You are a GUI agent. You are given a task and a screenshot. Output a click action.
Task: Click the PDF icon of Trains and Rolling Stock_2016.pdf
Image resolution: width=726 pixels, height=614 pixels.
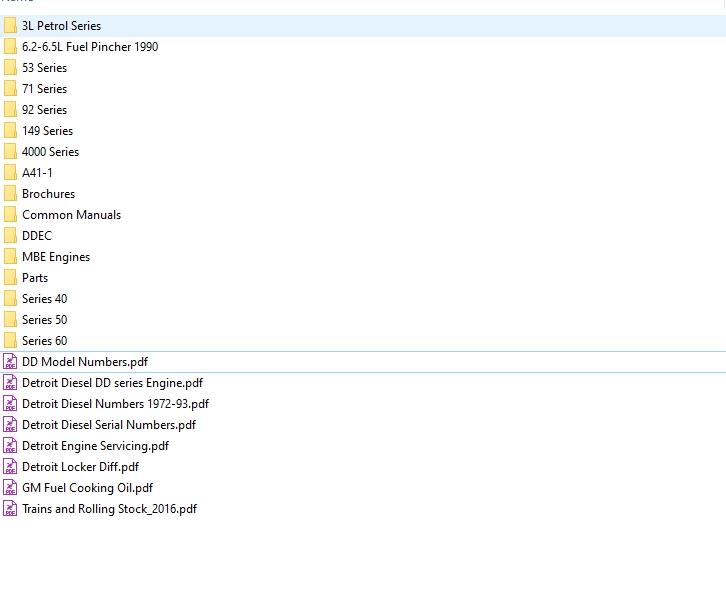tap(10, 508)
